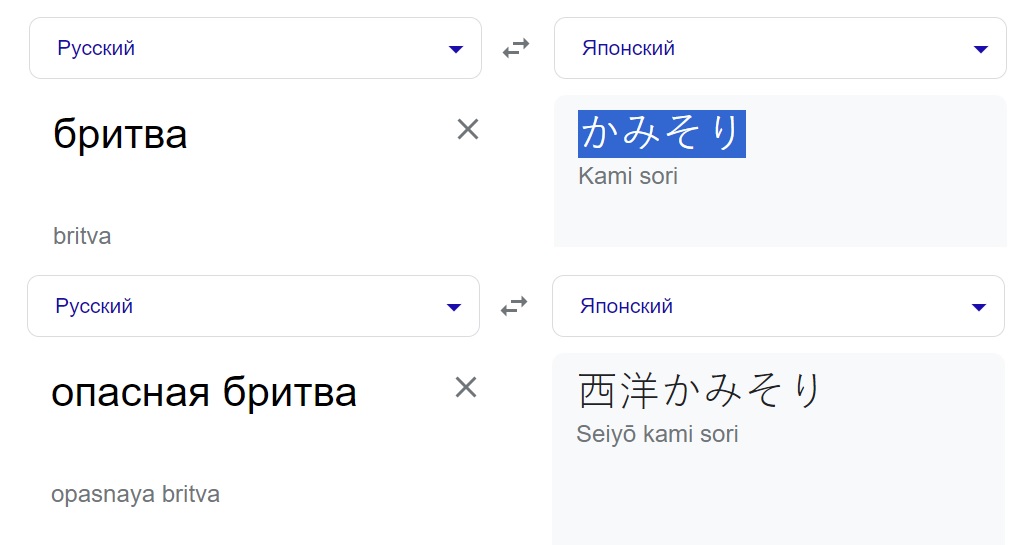Open lower target language selector labeled Японский

(x=626, y=306)
